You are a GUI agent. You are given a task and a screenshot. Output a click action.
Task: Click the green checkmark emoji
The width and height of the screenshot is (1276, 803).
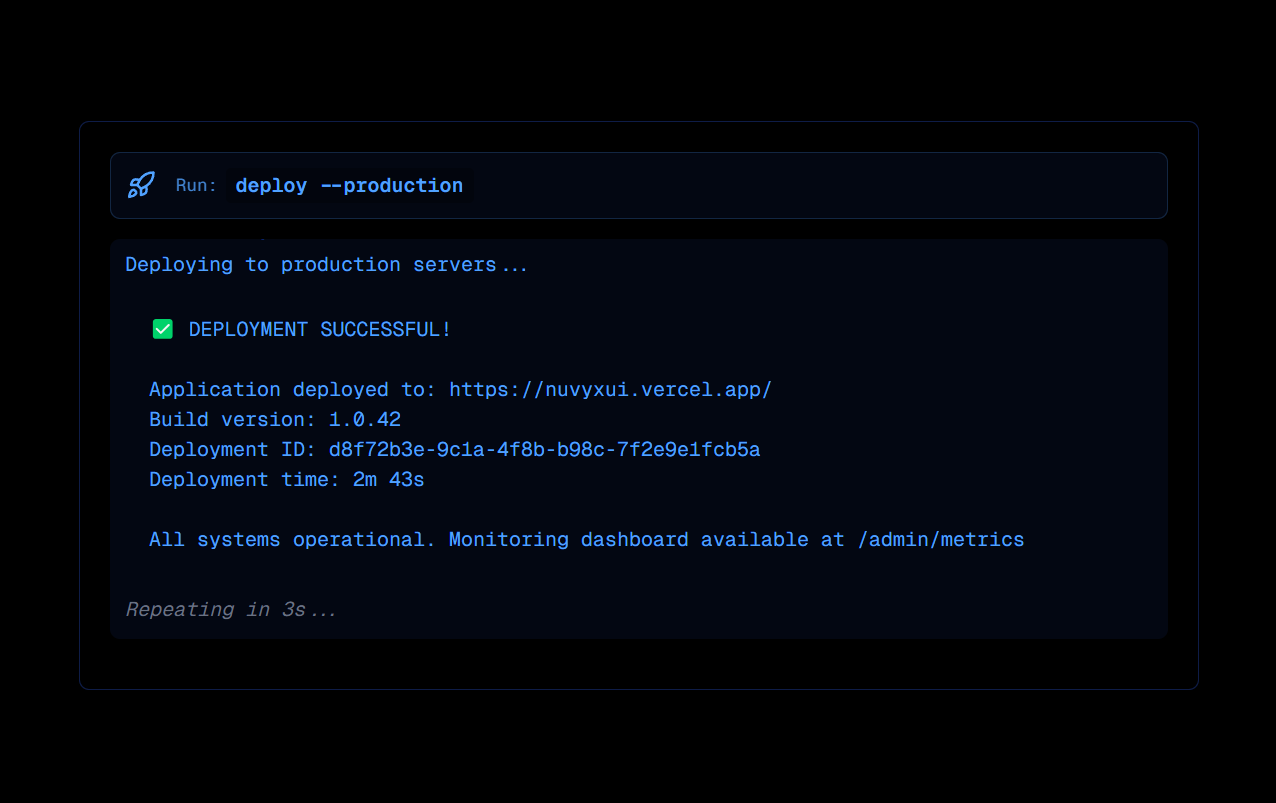(x=162, y=329)
